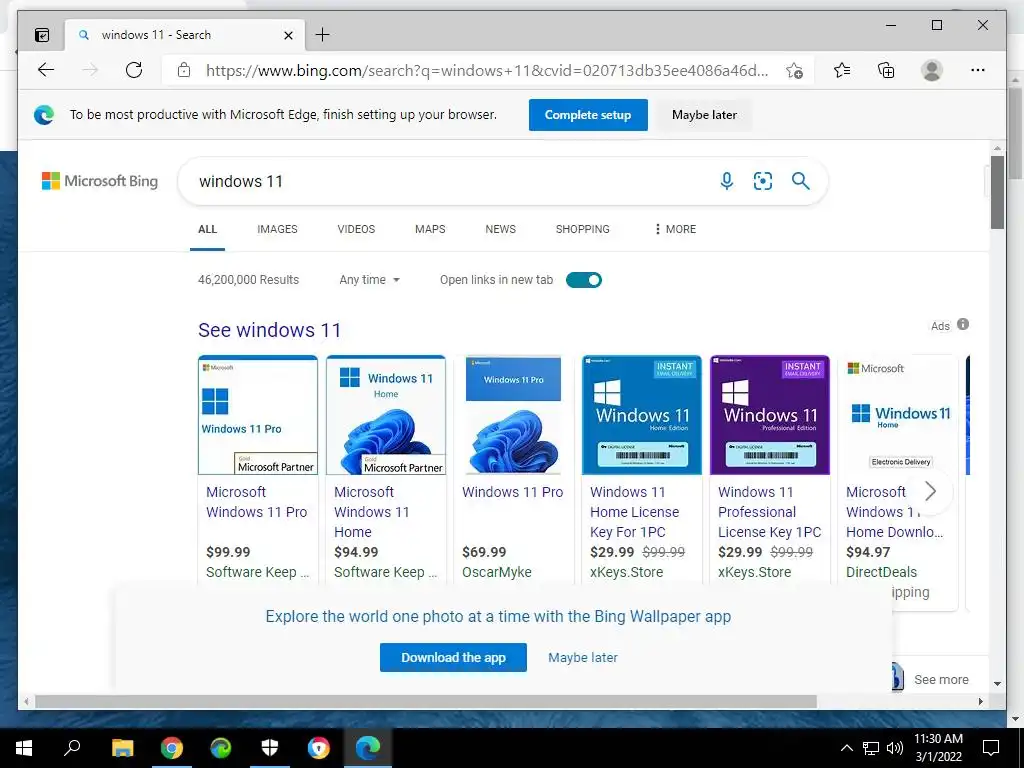Switch to the NEWS tab
Image resolution: width=1024 pixels, height=768 pixels.
click(500, 229)
